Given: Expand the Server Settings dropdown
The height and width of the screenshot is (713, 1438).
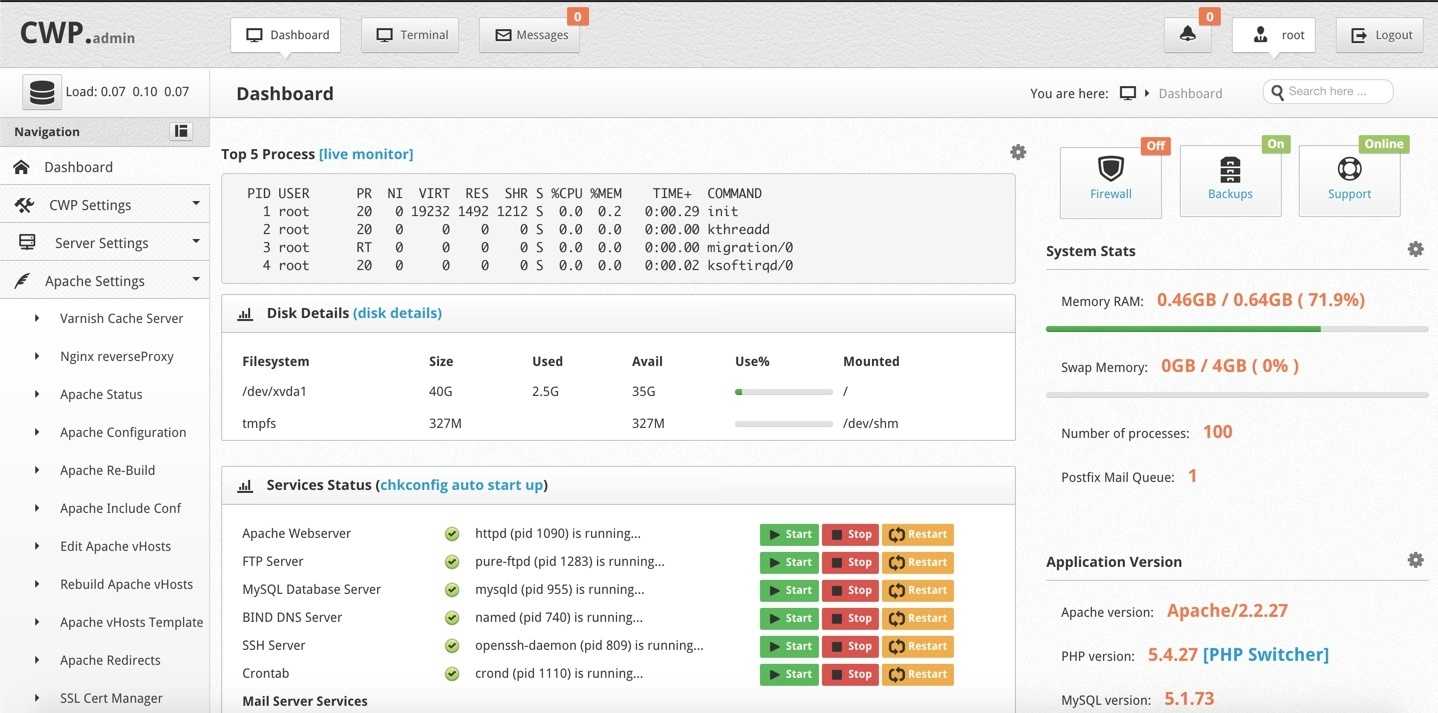Looking at the screenshot, I should click(x=104, y=243).
